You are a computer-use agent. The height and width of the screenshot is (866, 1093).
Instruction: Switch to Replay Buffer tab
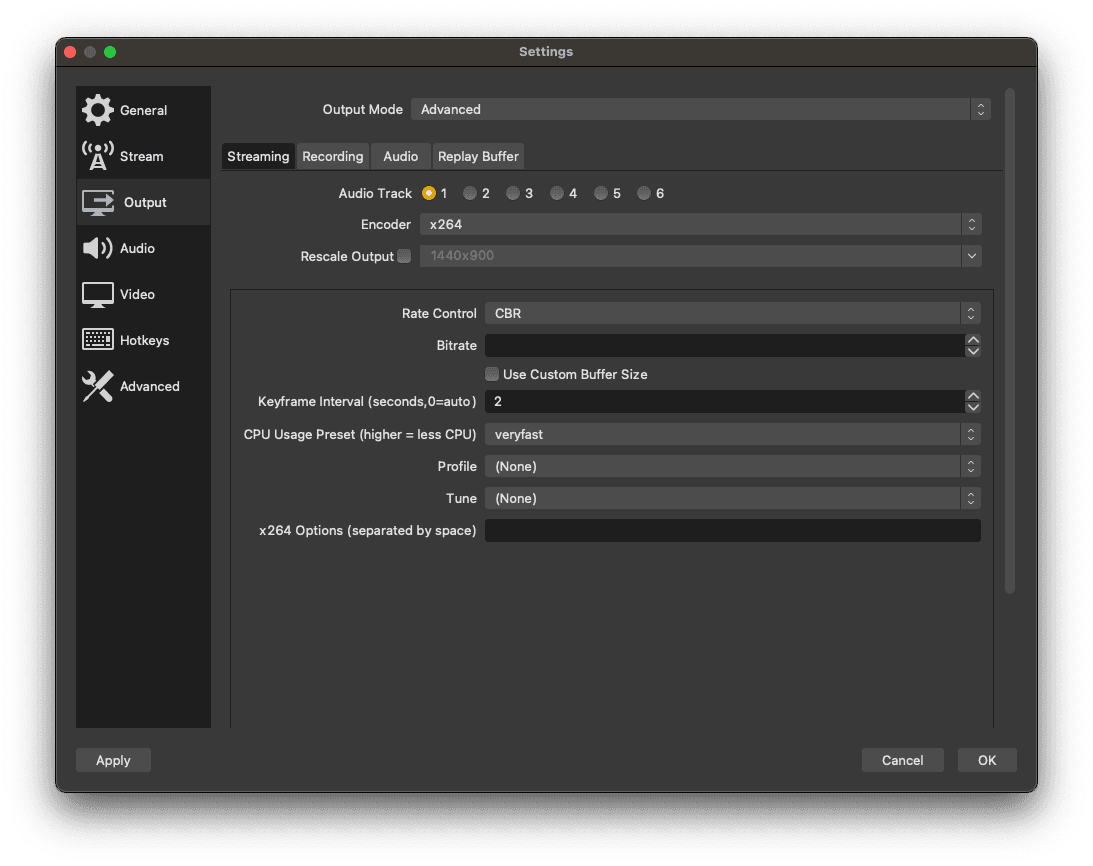click(478, 156)
